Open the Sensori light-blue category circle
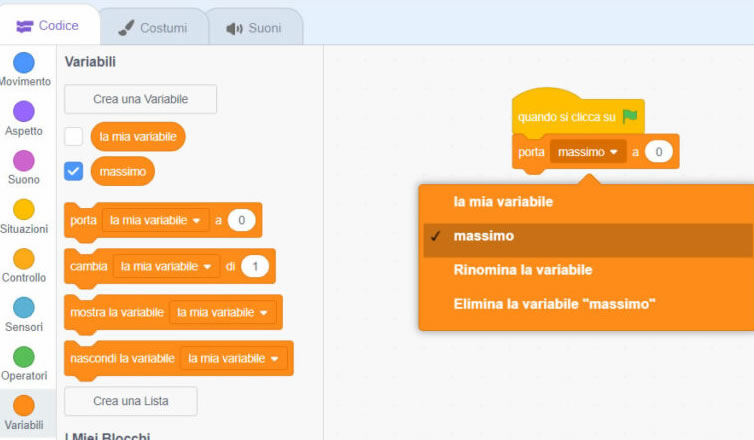Viewport: 754px width, 440px height. tap(24, 308)
